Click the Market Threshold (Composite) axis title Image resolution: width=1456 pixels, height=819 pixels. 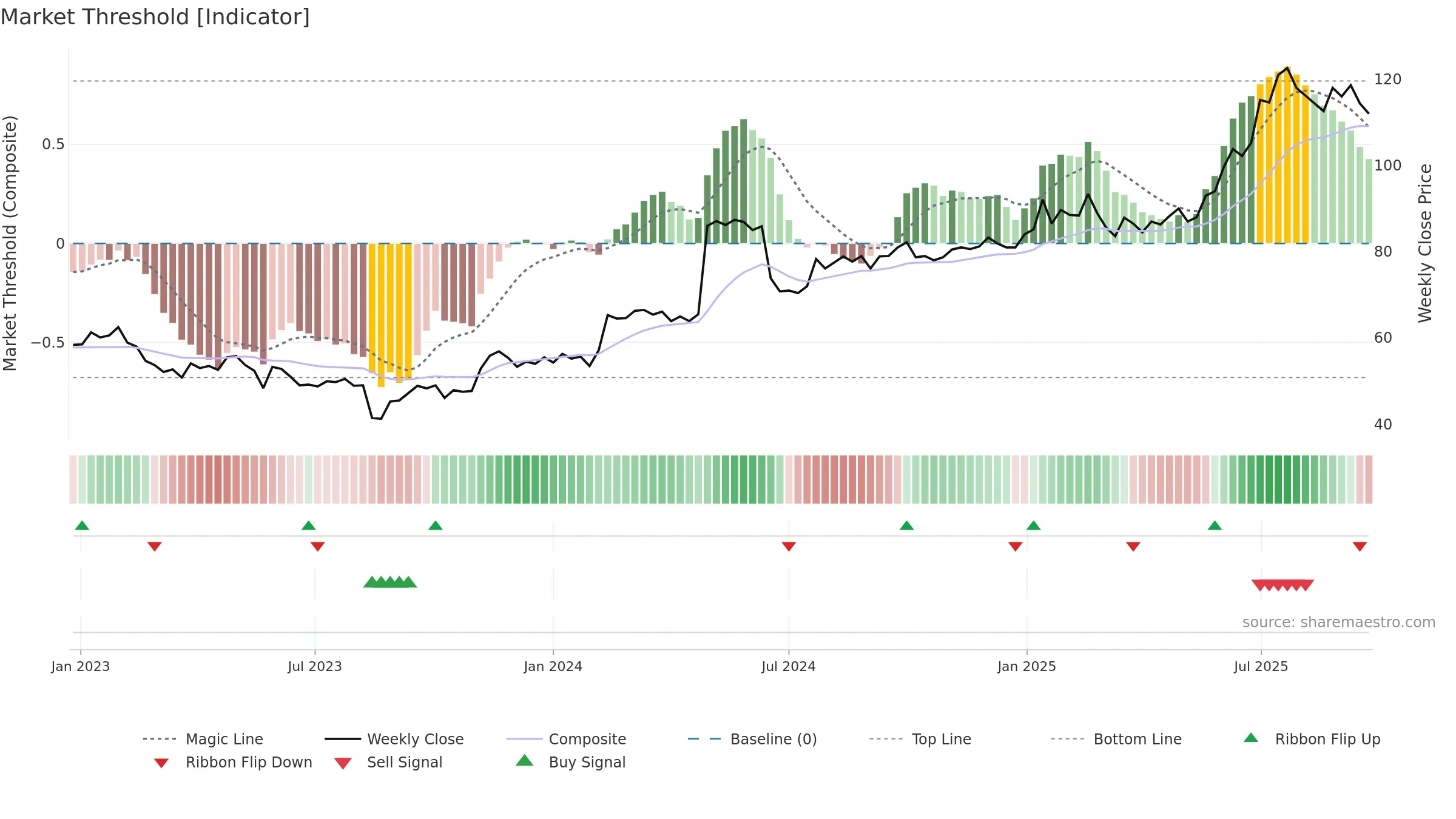click(x=10, y=243)
